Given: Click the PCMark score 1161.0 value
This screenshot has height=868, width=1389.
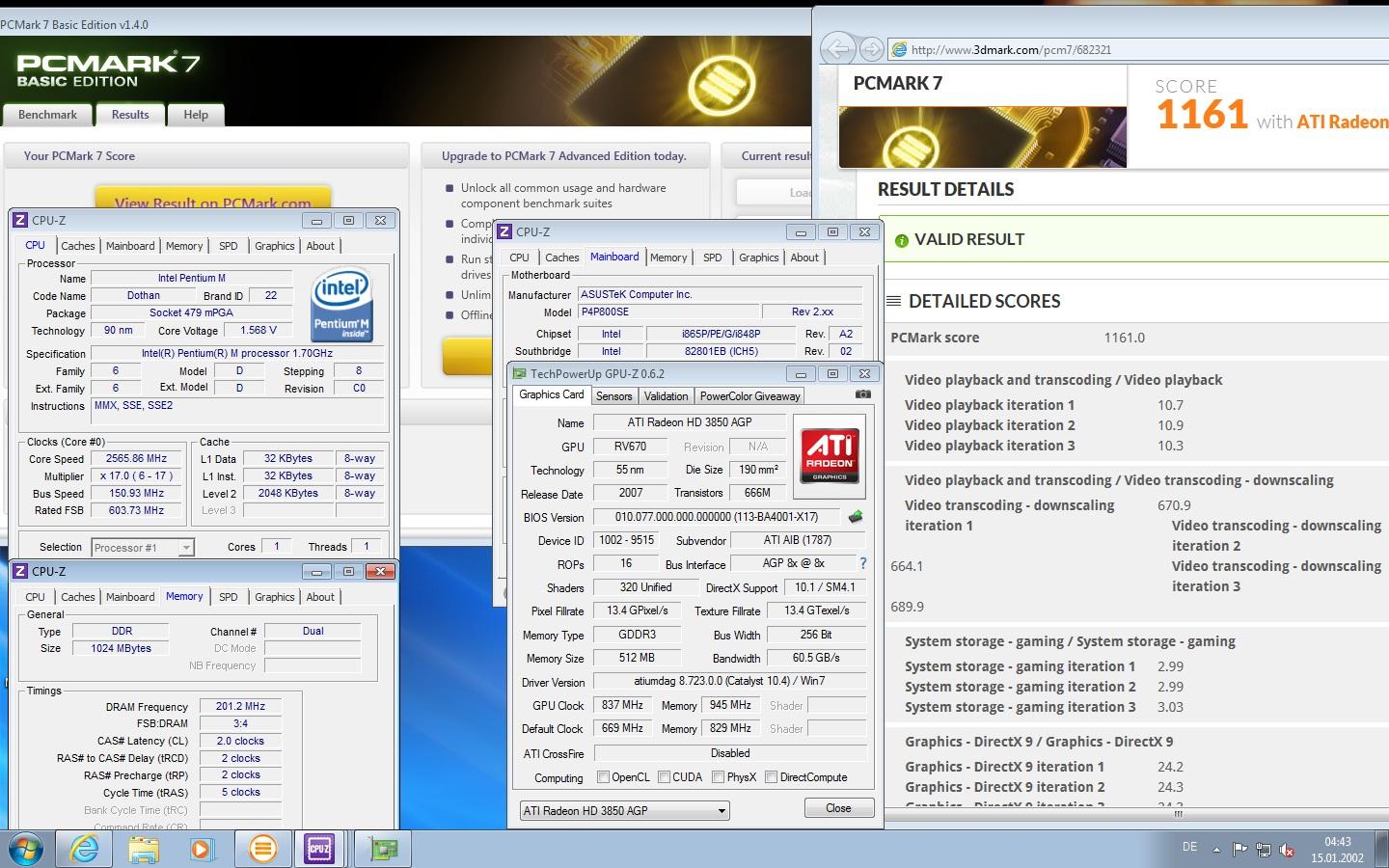Looking at the screenshot, I should pyautogui.click(x=1125, y=338).
